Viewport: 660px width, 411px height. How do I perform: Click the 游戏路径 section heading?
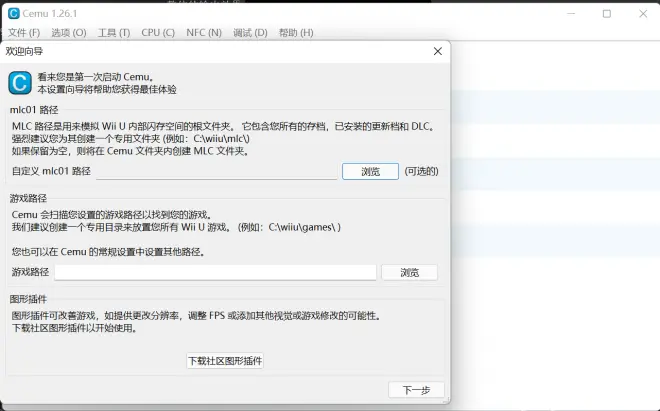[28, 198]
